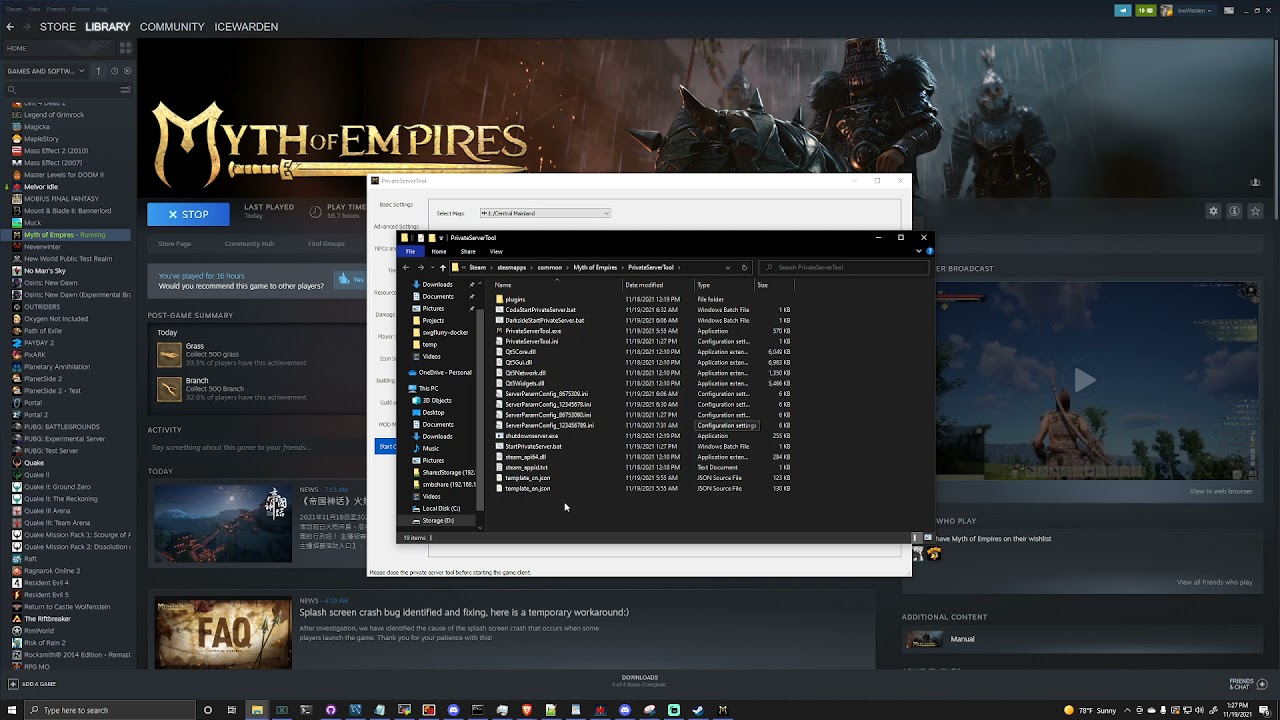Image resolution: width=1280 pixels, height=720 pixels.
Task: Click Explorer back navigation arrow
Action: click(406, 267)
